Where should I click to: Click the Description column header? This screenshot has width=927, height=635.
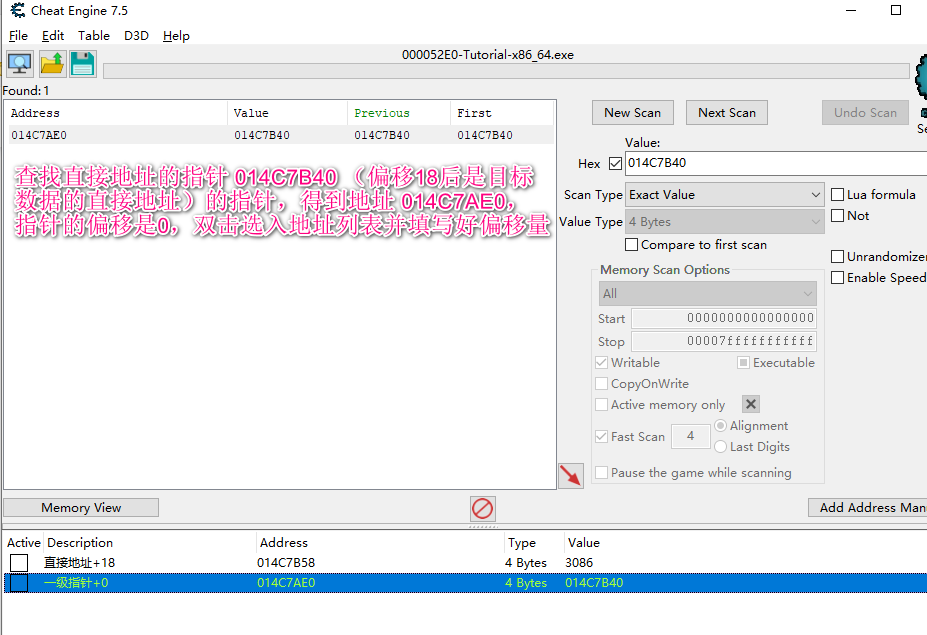click(150, 543)
